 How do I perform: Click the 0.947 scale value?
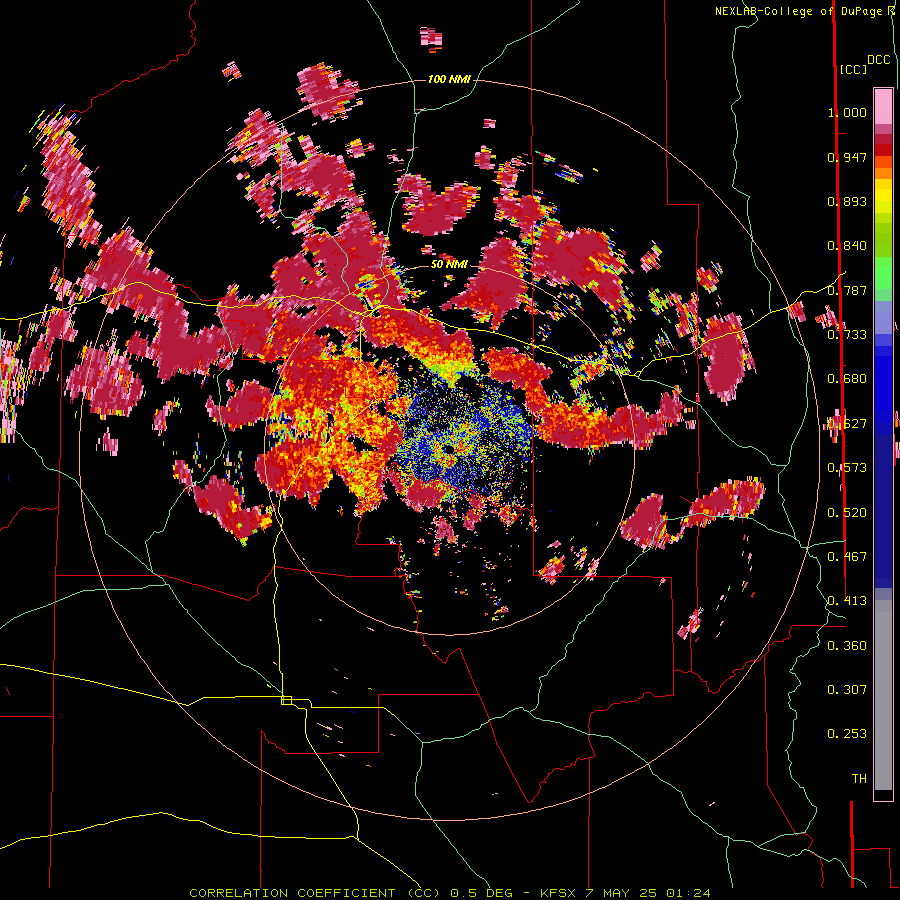tap(847, 157)
